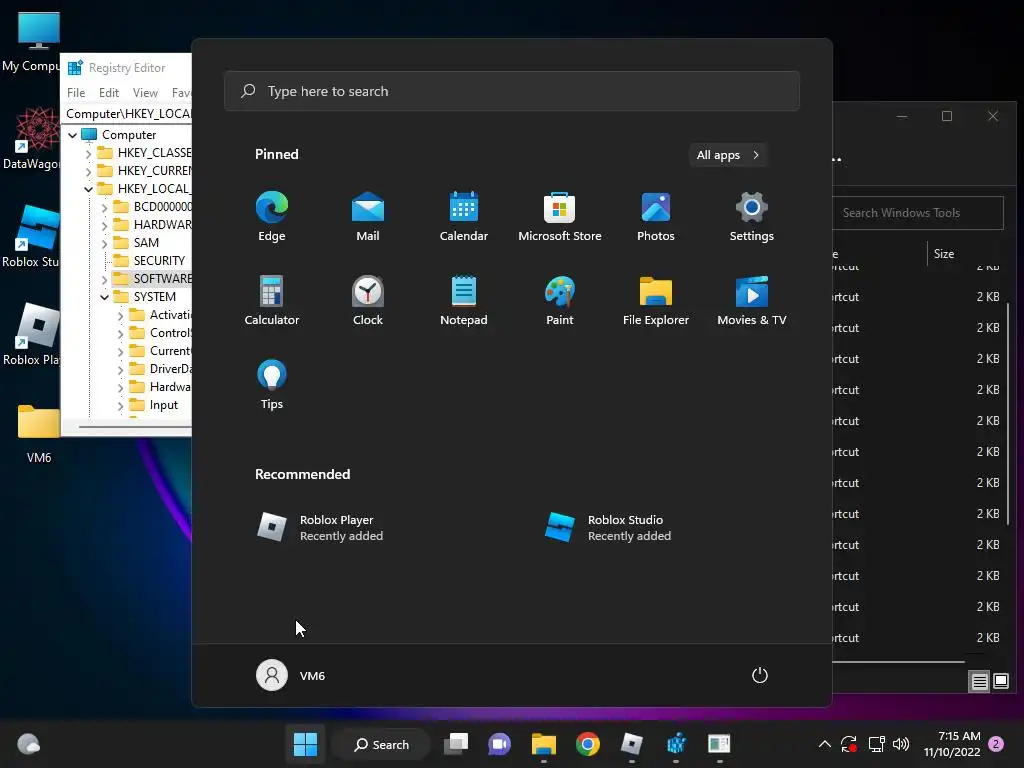The height and width of the screenshot is (768, 1024).
Task: Open Movies & TV app
Action: click(x=752, y=300)
